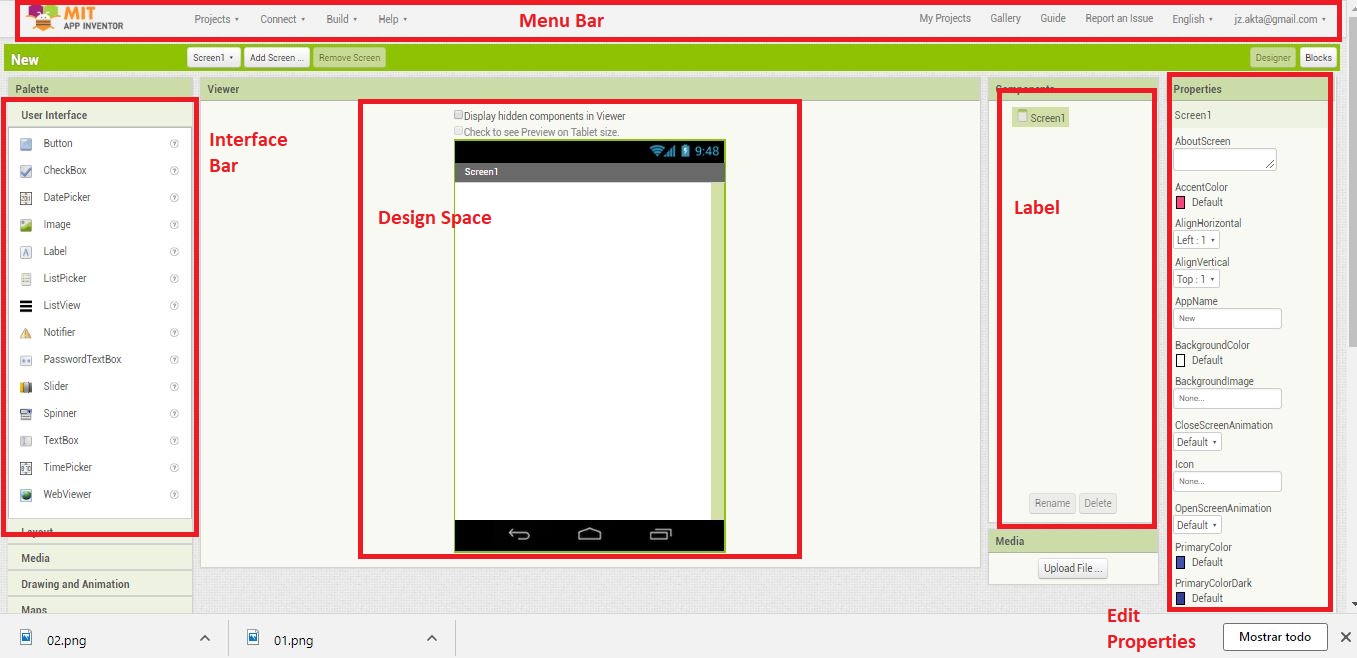
Task: Pick the Slider component icon
Action: [26, 387]
